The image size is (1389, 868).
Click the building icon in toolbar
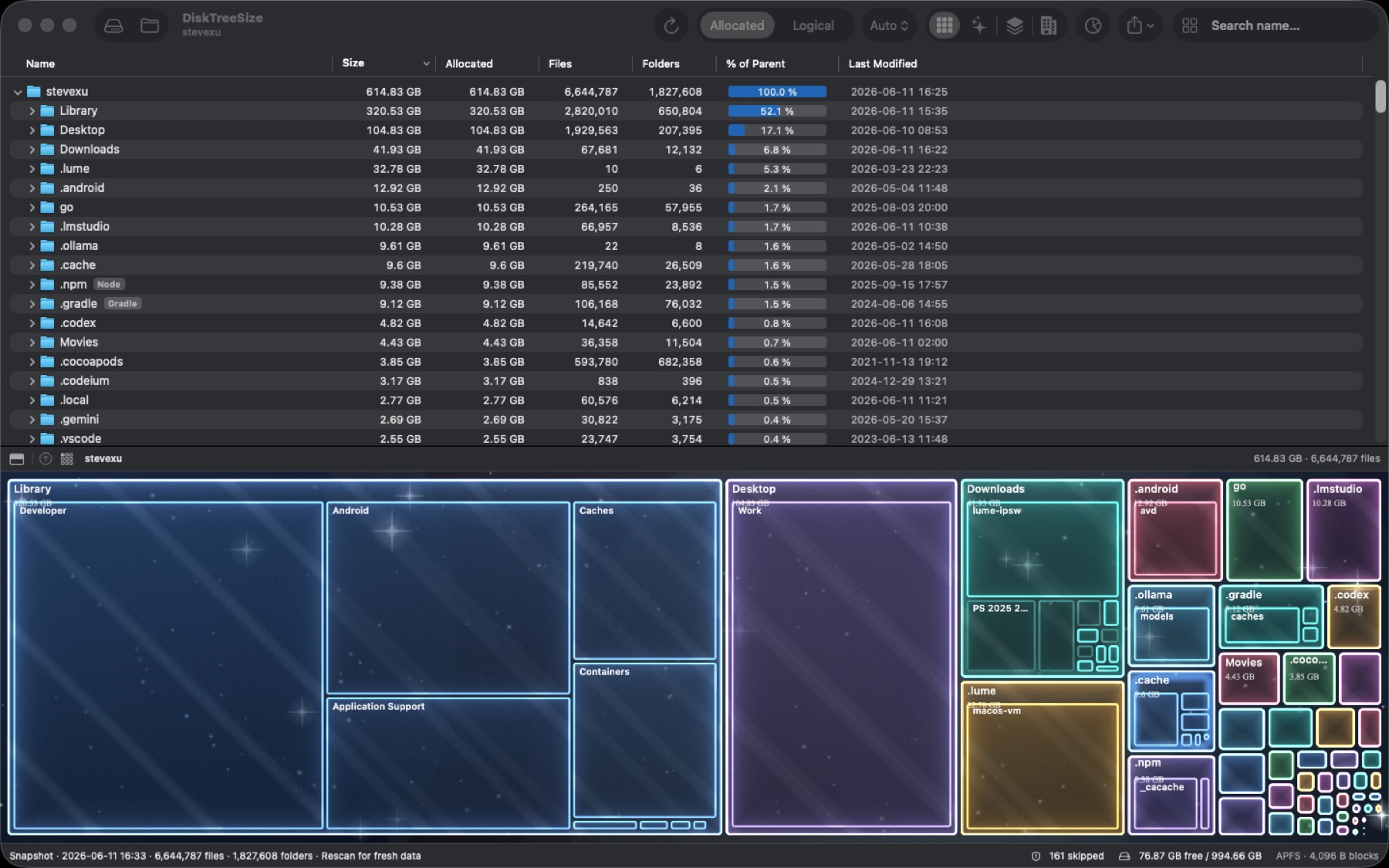1048,25
